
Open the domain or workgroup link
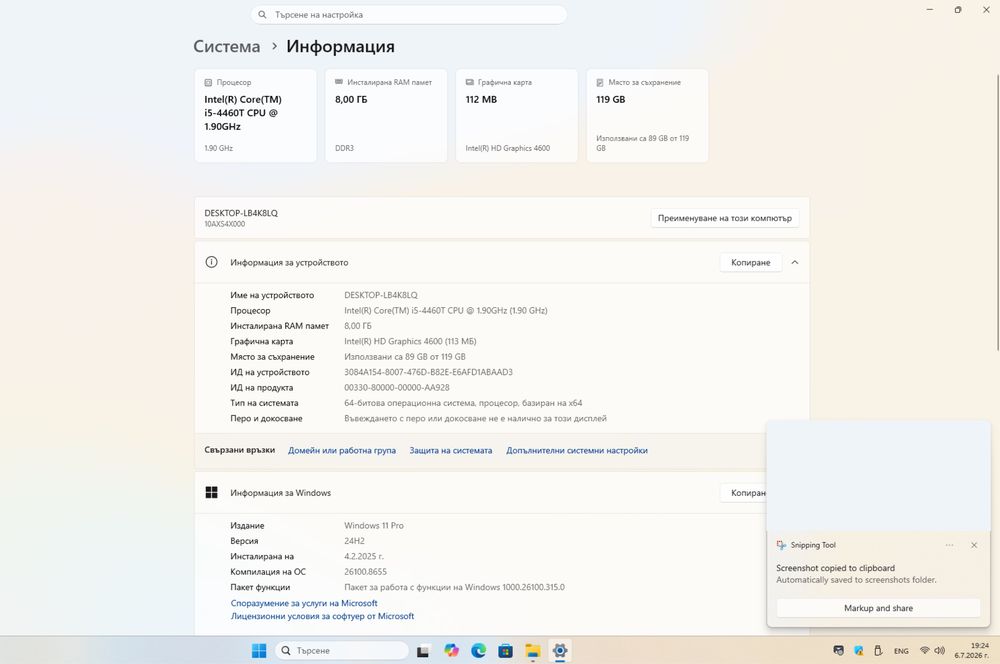coord(342,450)
